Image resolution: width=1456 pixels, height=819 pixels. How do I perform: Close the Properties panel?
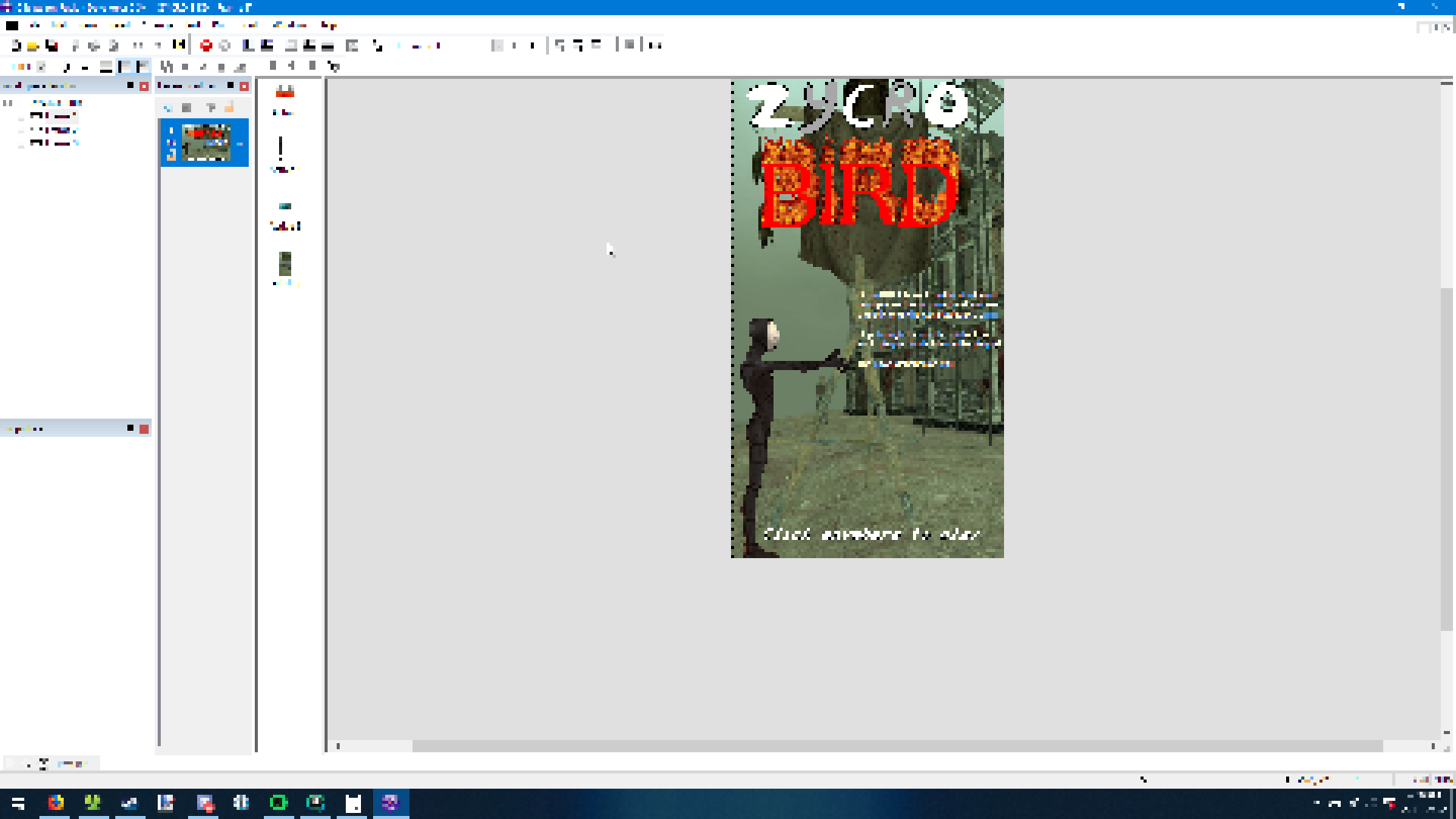click(144, 429)
